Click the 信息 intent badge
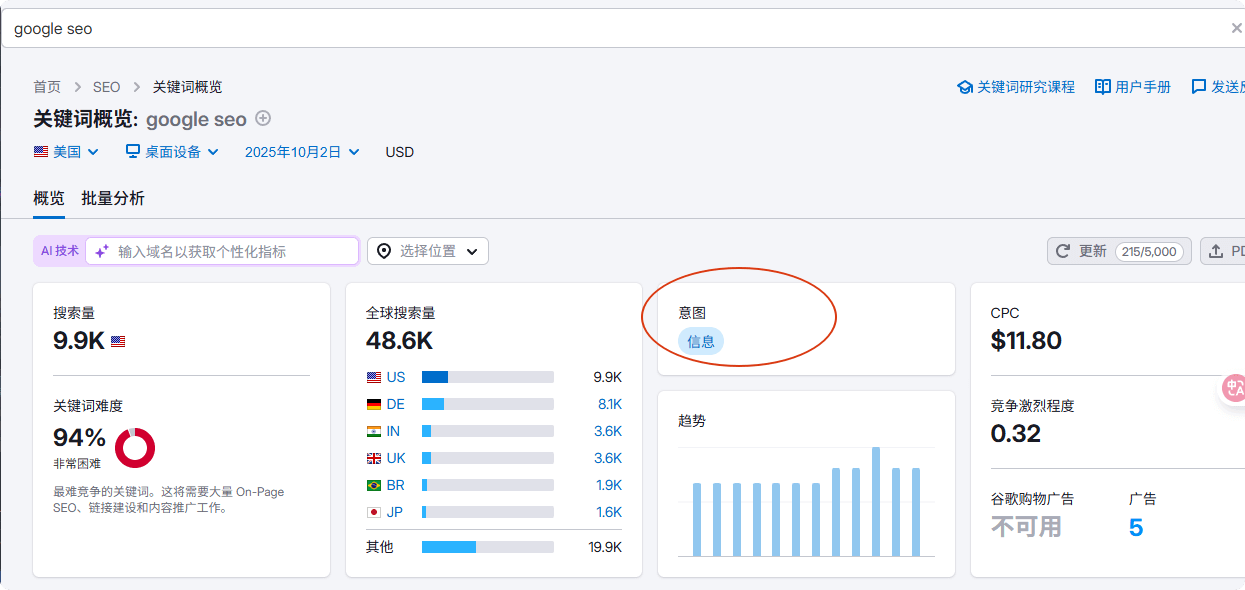Screen dimensions: 1245x590 [x=701, y=341]
